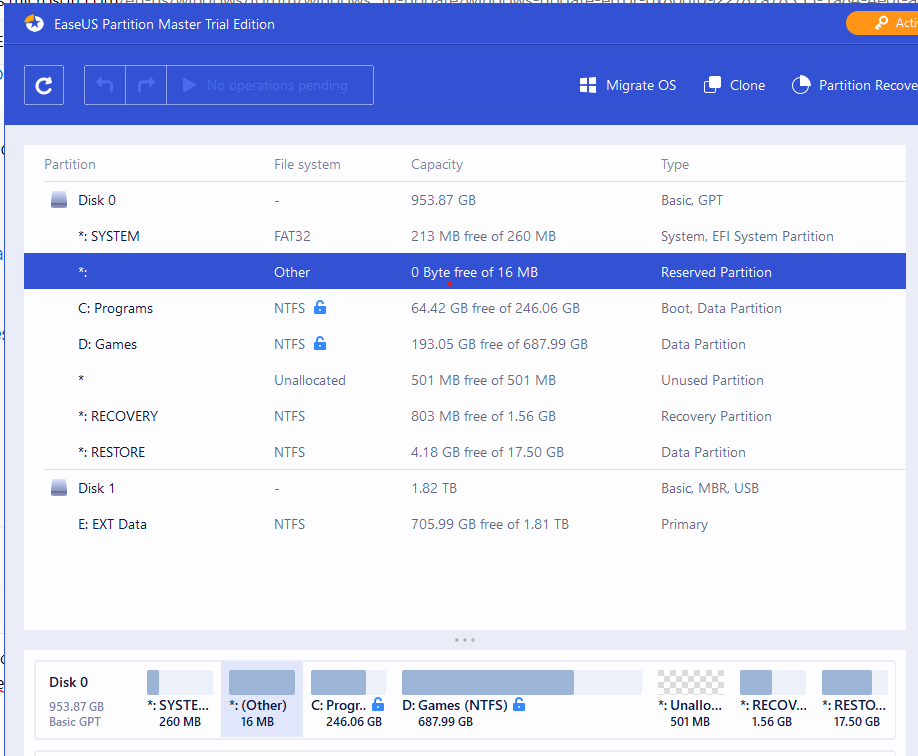Click the key icon on orange Activate button
The height and width of the screenshot is (756, 918).
pos(881,23)
